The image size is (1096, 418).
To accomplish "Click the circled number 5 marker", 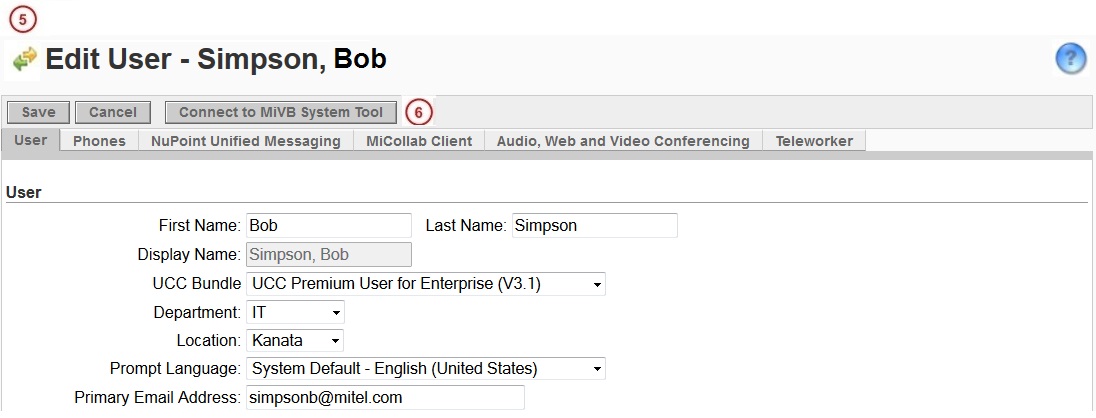I will 23,20.
